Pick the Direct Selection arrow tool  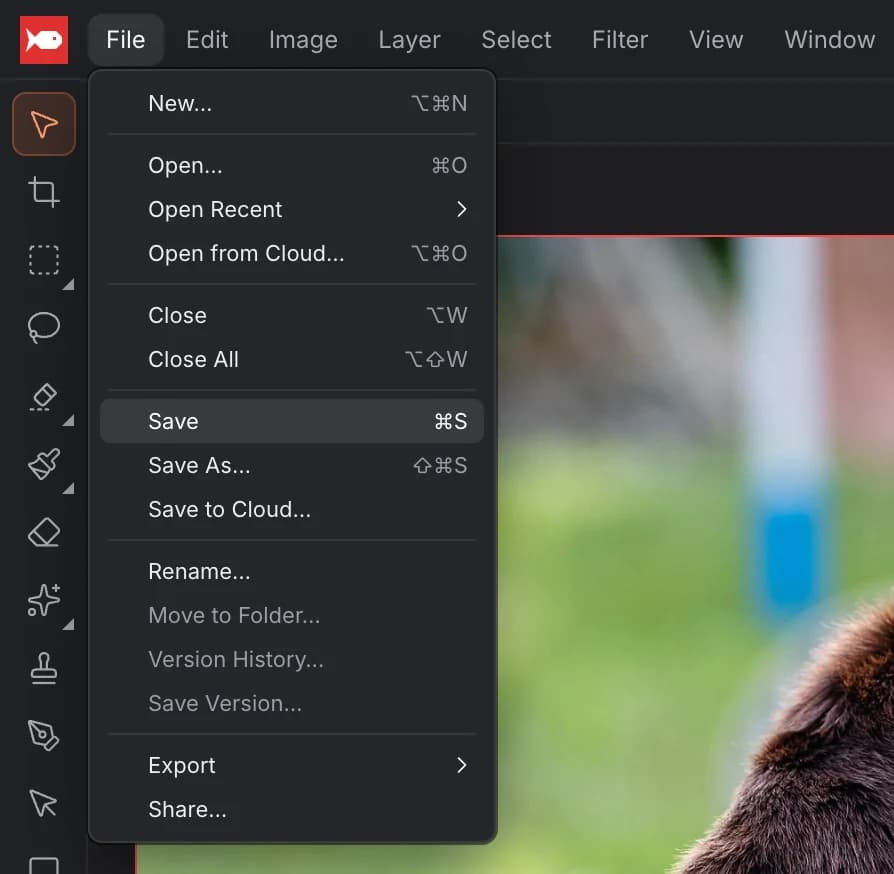(x=44, y=803)
